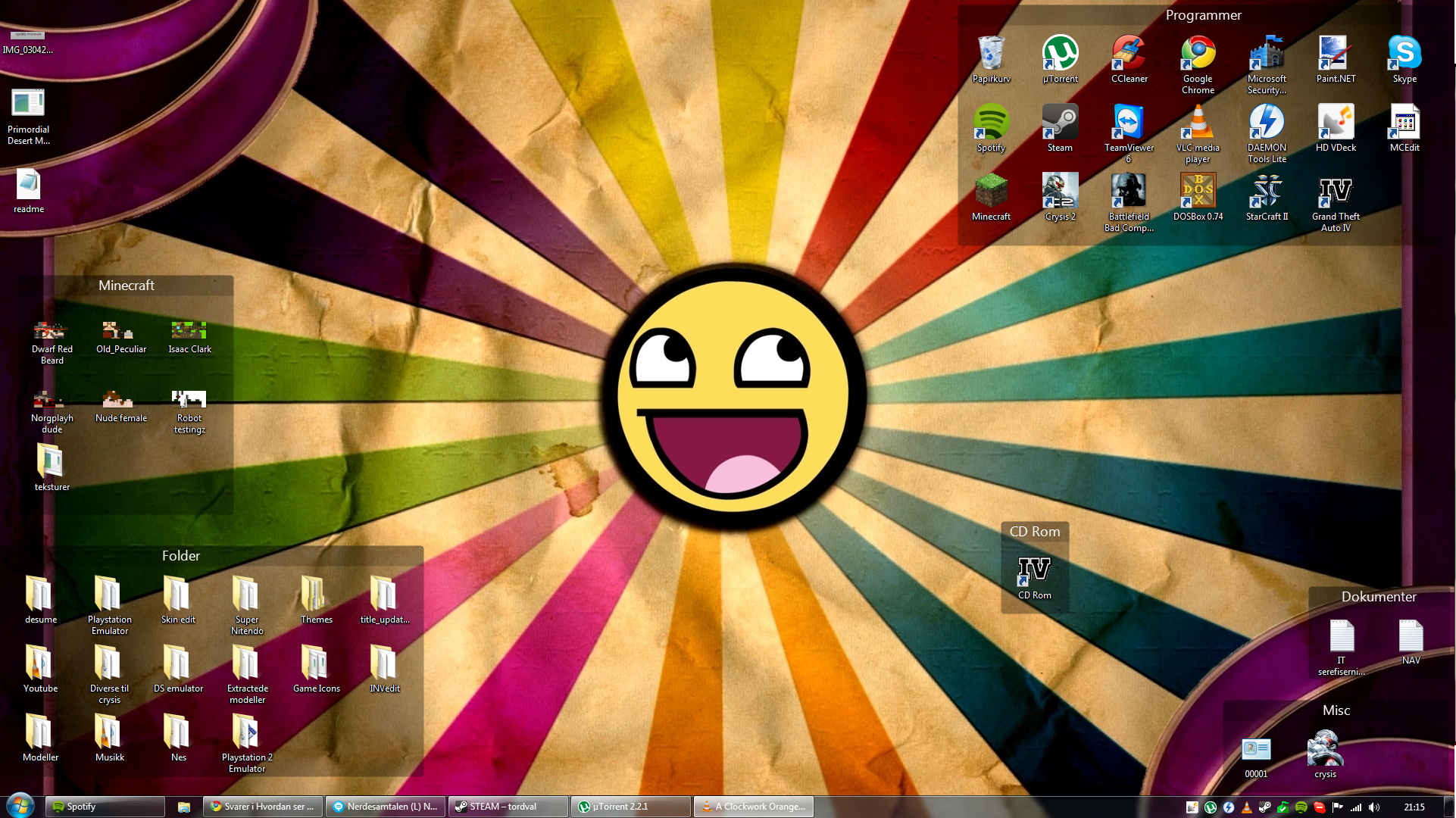Screen dimensions: 1456x818
Task: Launch the DOSBox 0.74 shortcut
Action: [1198, 197]
